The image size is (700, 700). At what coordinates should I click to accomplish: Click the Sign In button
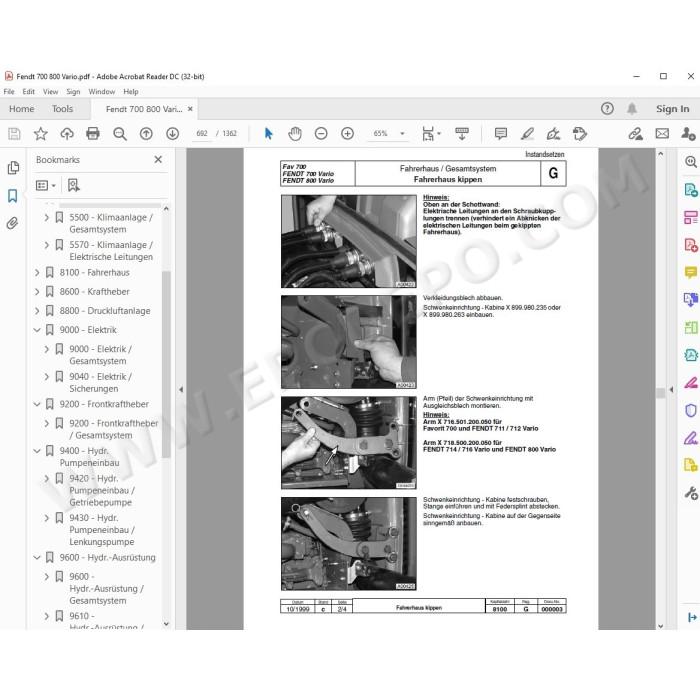point(672,108)
